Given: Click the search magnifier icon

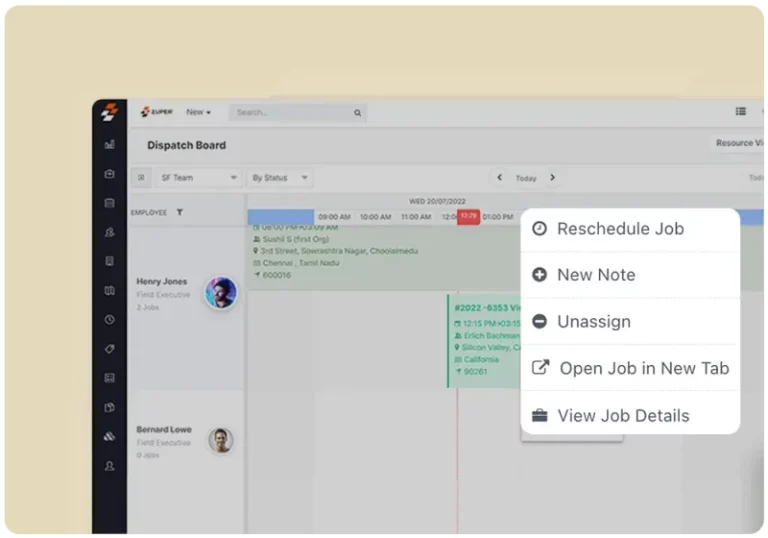Looking at the screenshot, I should coord(358,113).
